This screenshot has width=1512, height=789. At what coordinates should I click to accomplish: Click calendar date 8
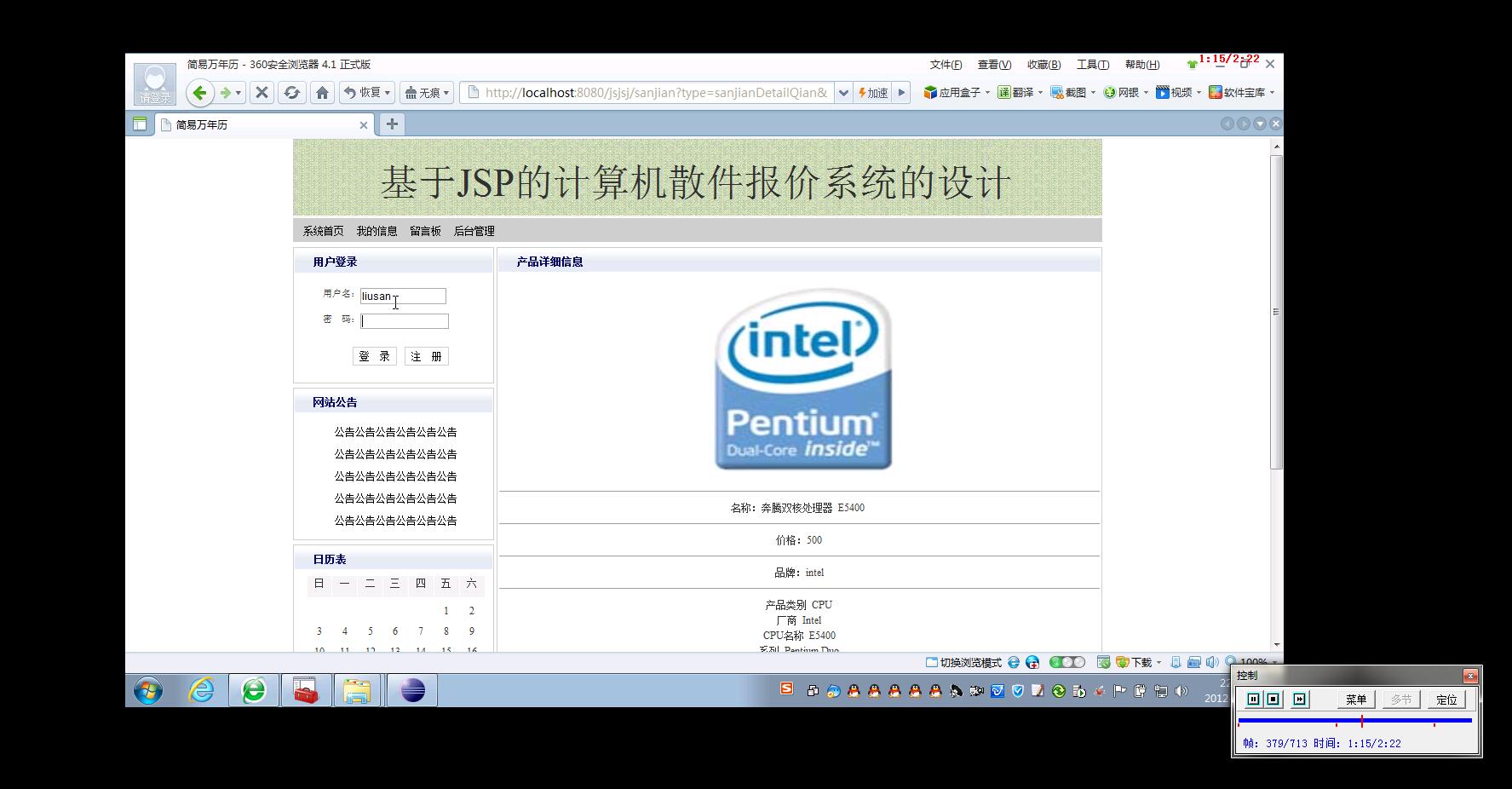tap(446, 631)
